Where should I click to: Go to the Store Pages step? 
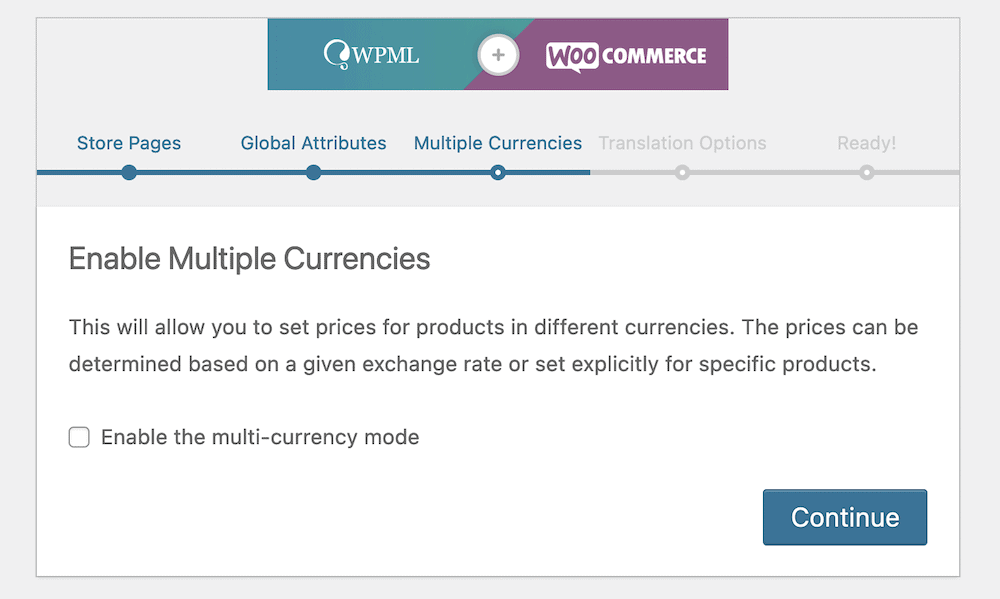click(x=129, y=143)
